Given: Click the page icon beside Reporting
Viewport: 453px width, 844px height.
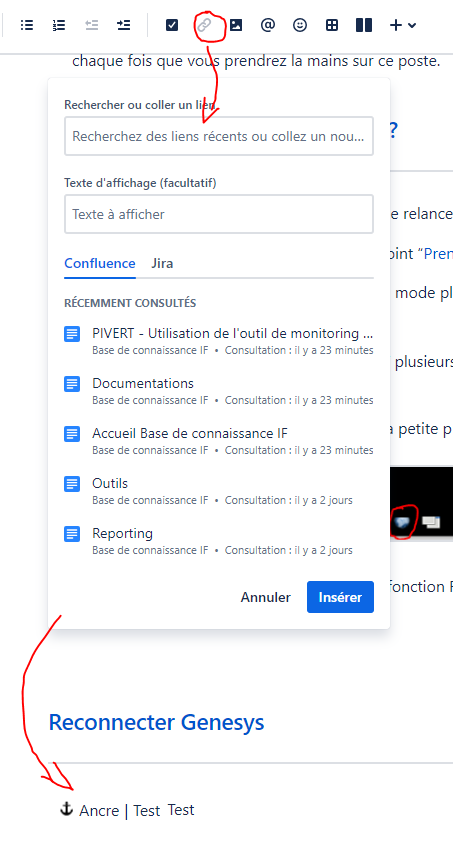Looking at the screenshot, I should [72, 534].
